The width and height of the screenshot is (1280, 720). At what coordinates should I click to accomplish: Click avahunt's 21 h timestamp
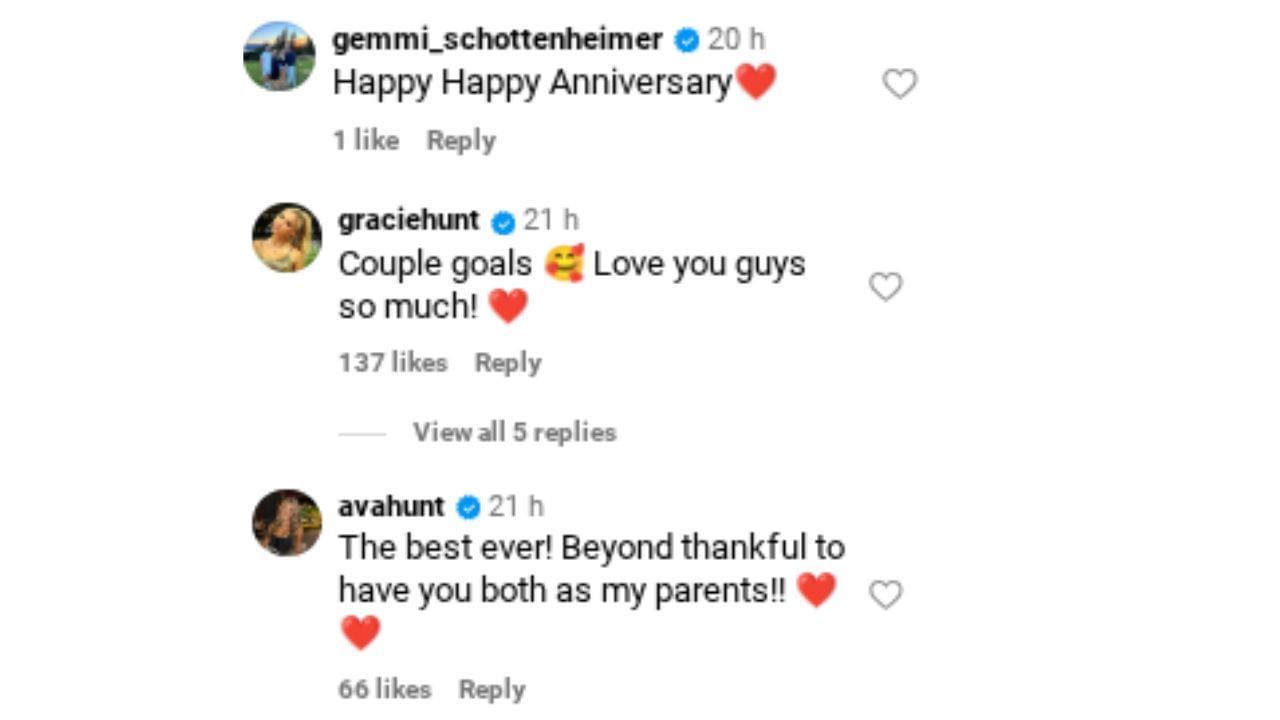click(x=516, y=506)
